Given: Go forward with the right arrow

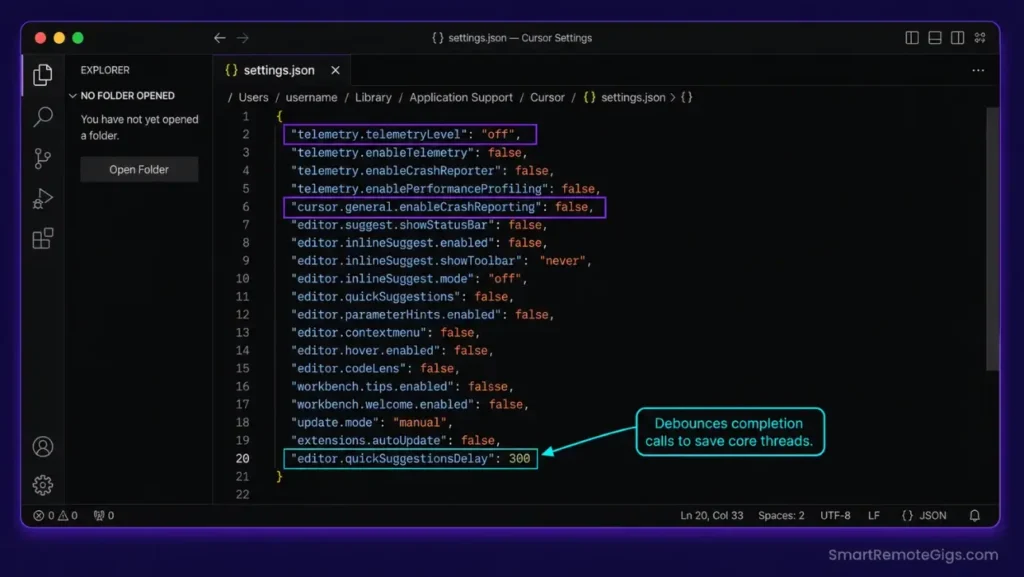Looking at the screenshot, I should pos(243,38).
